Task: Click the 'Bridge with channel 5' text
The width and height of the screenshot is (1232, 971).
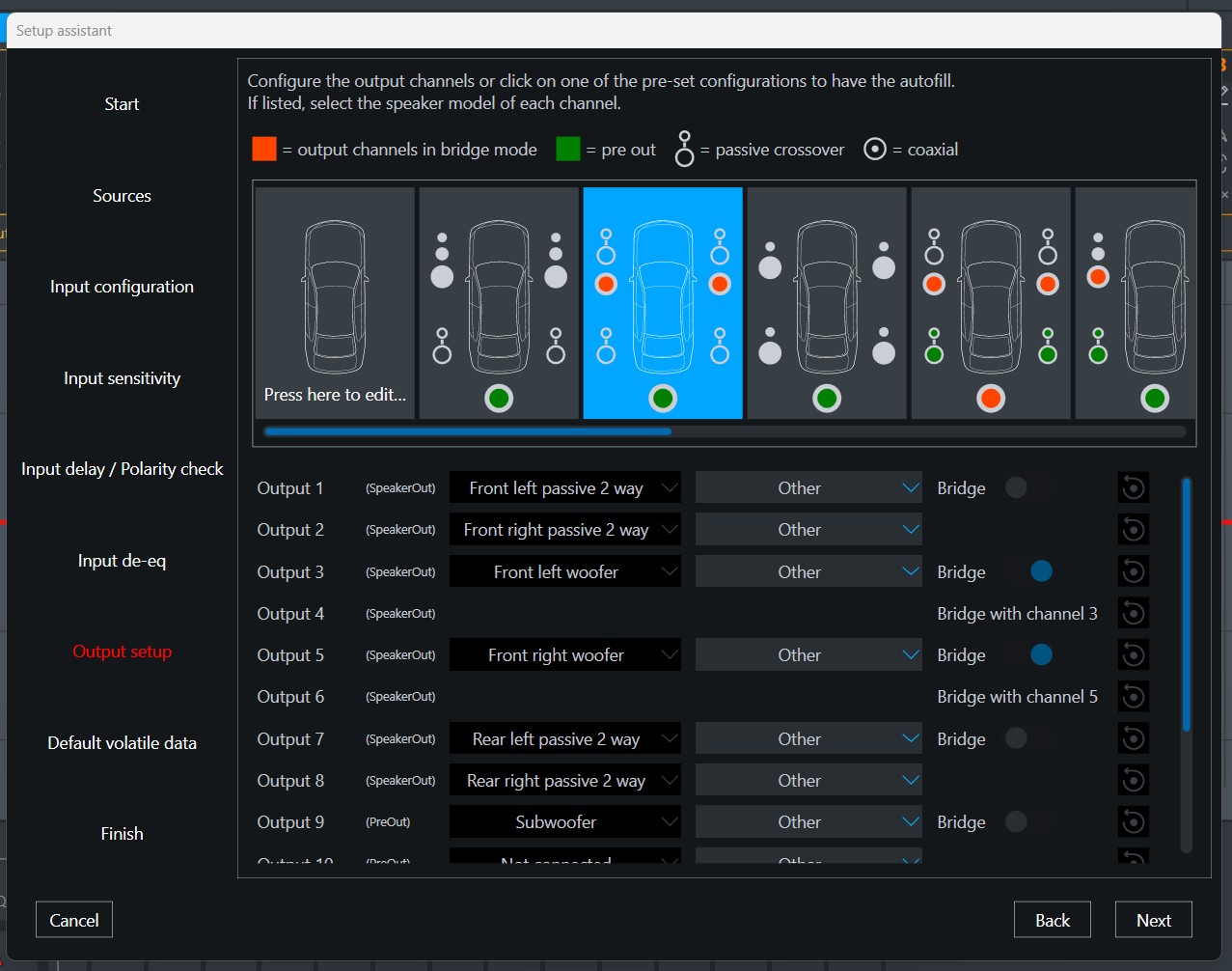Action: coord(1017,697)
